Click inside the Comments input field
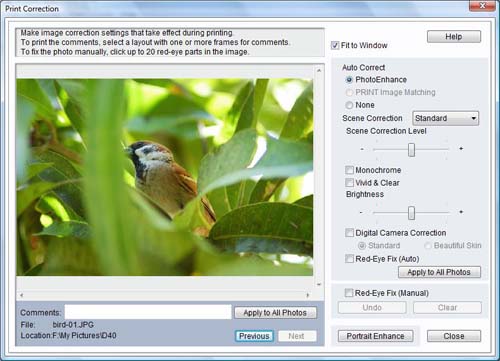The image size is (500, 361). tap(148, 312)
